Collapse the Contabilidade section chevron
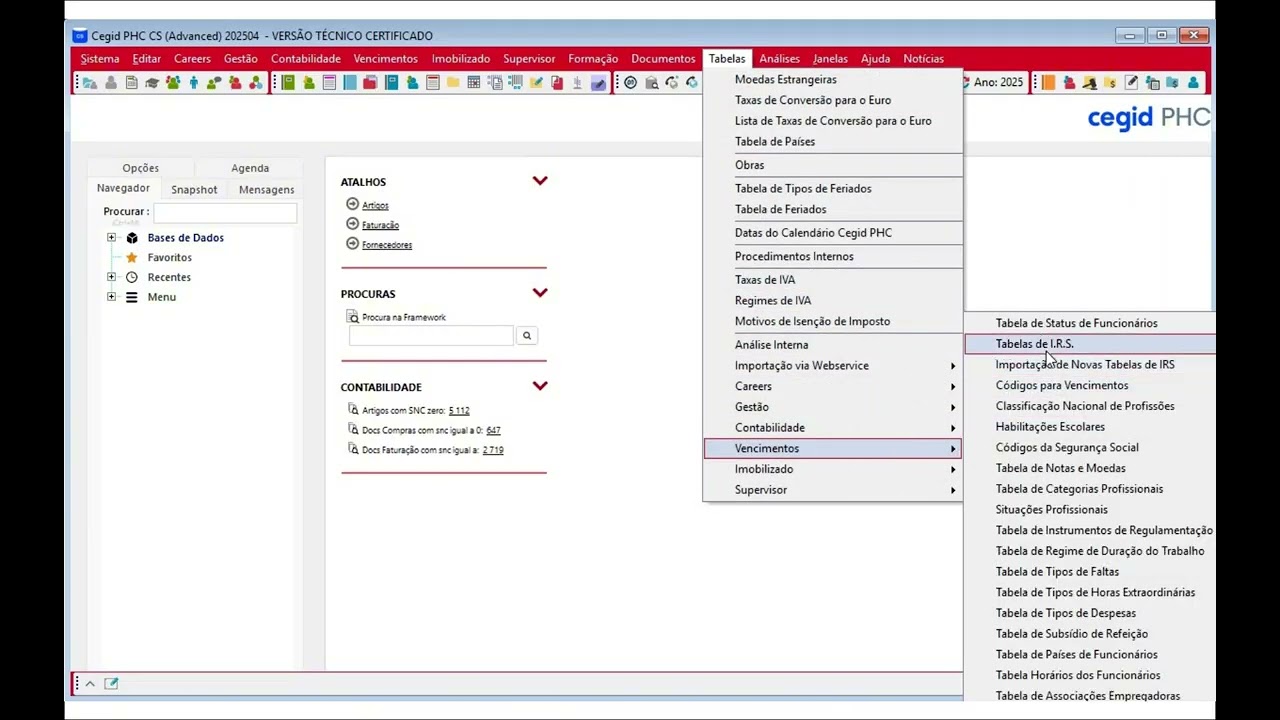 (x=540, y=386)
